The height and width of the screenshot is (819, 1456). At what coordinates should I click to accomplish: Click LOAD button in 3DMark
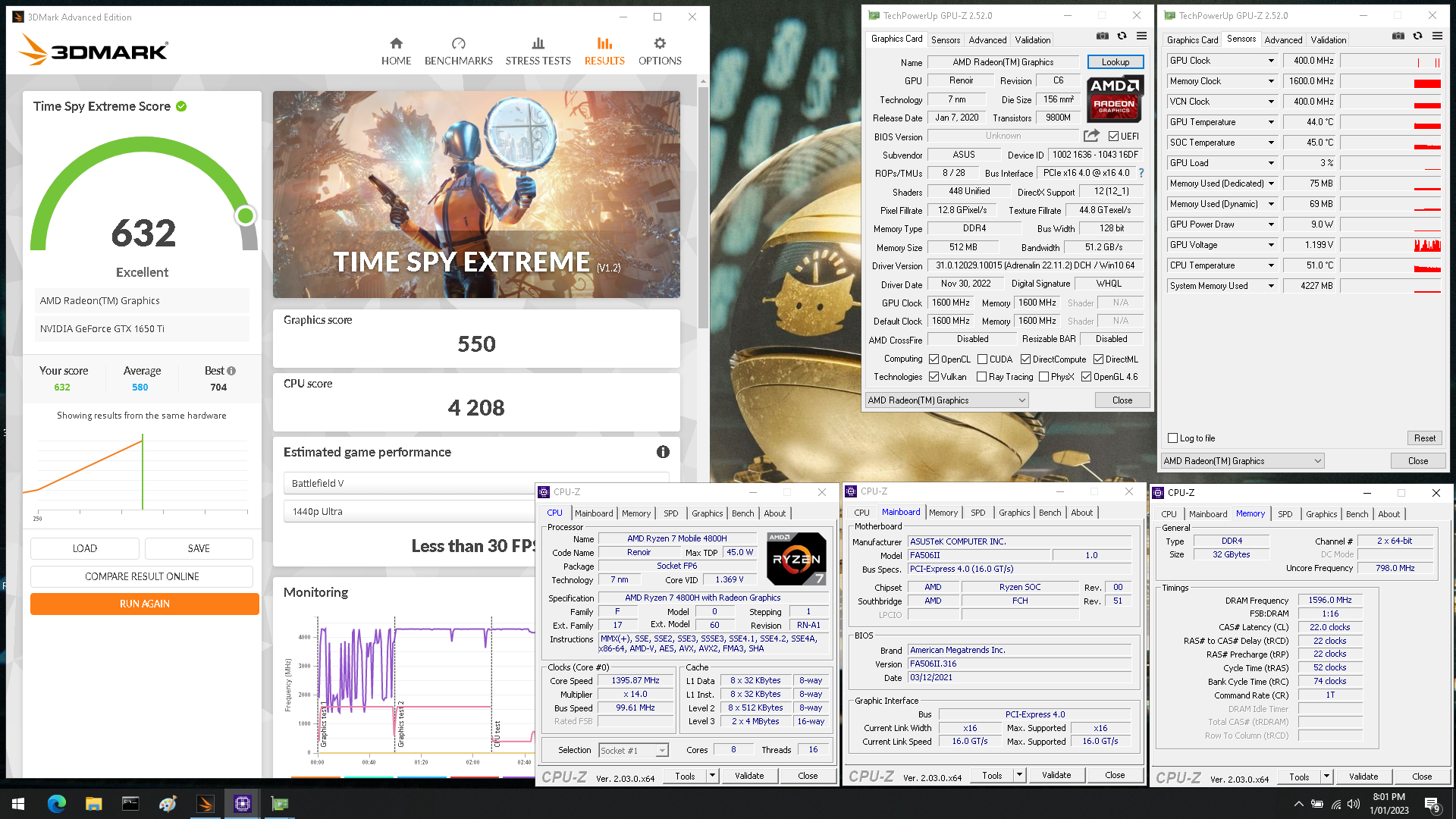[84, 548]
